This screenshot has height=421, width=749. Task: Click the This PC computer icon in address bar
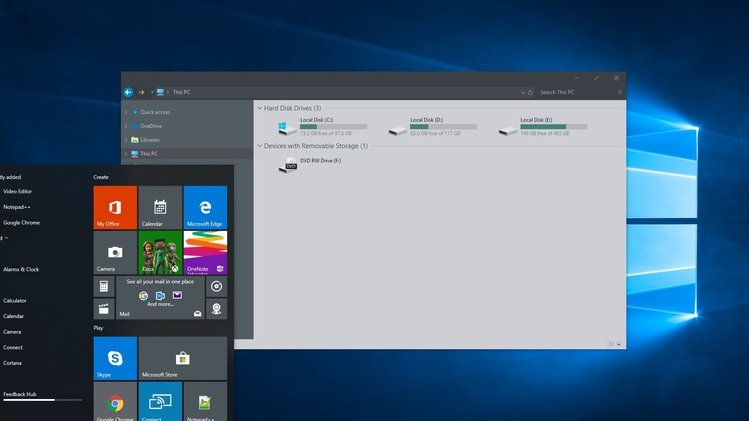pos(160,92)
